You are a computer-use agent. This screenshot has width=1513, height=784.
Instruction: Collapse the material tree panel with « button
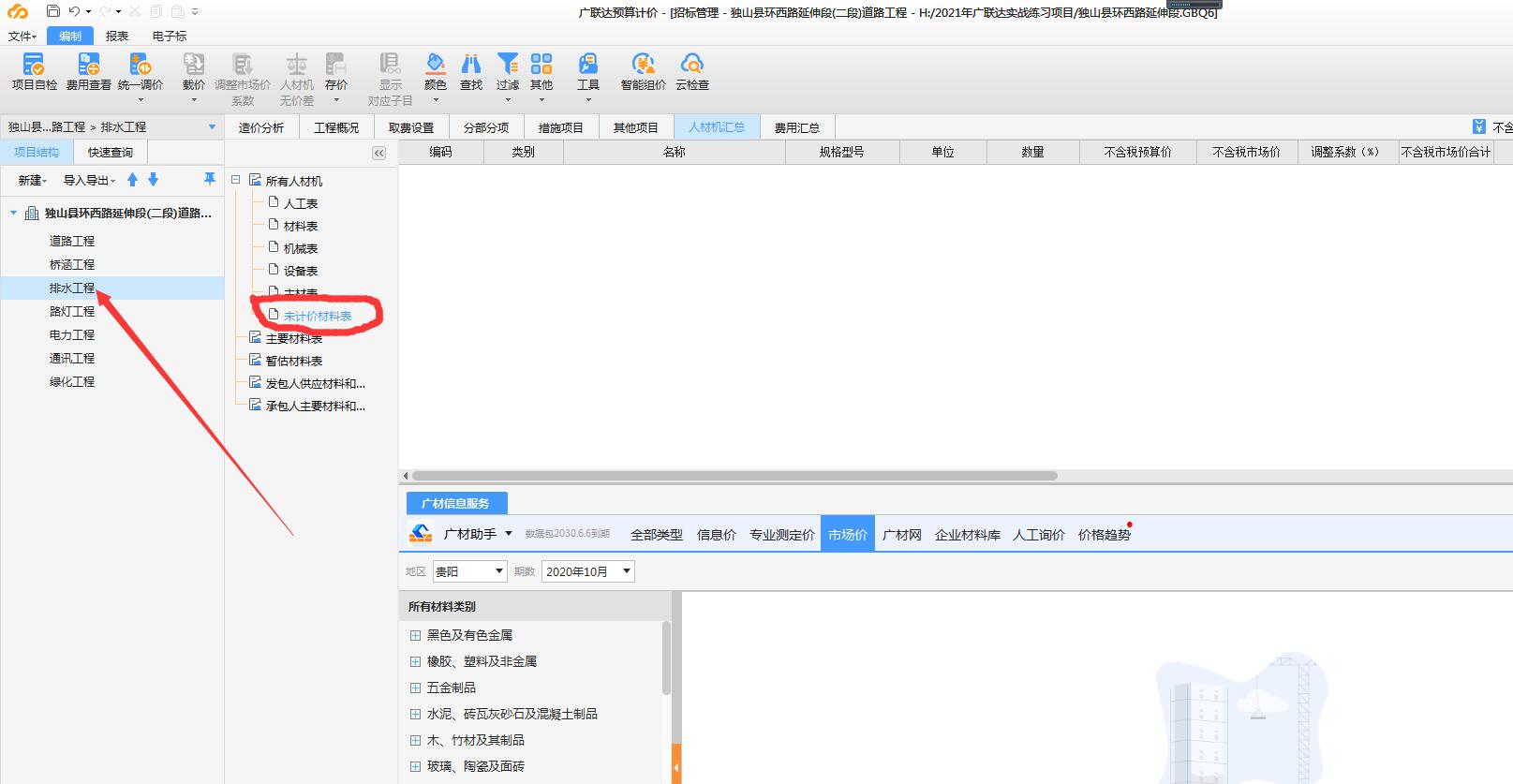coord(378,154)
